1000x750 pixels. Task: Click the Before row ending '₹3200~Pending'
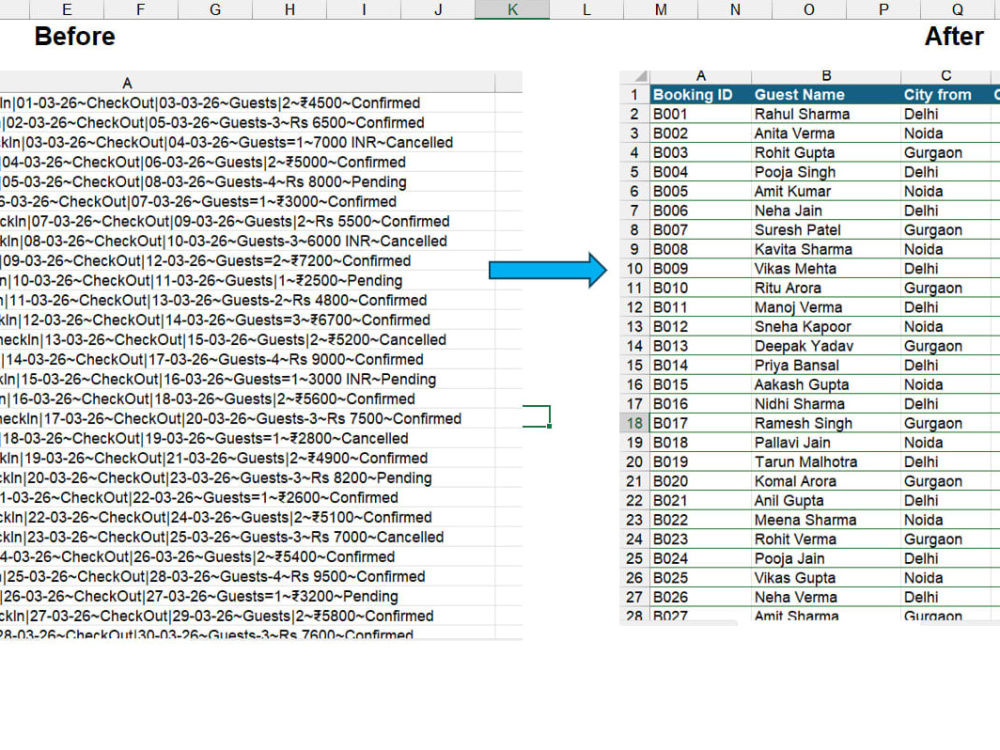point(247,596)
